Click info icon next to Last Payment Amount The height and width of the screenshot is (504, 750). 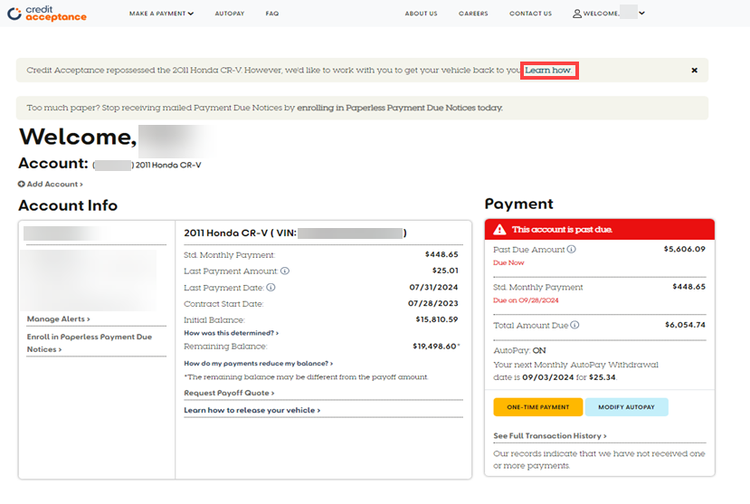point(285,270)
